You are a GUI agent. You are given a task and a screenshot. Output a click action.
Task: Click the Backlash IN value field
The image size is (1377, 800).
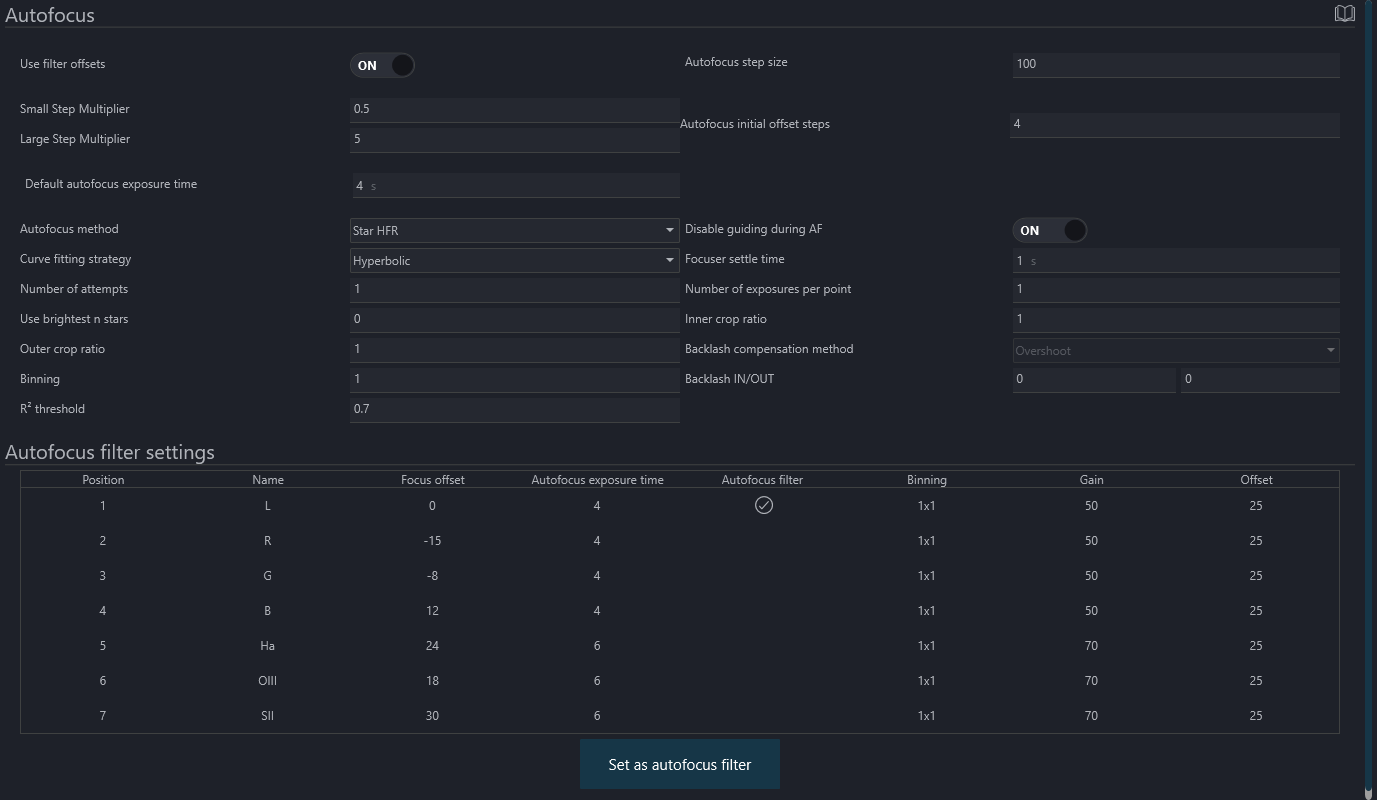(1094, 379)
